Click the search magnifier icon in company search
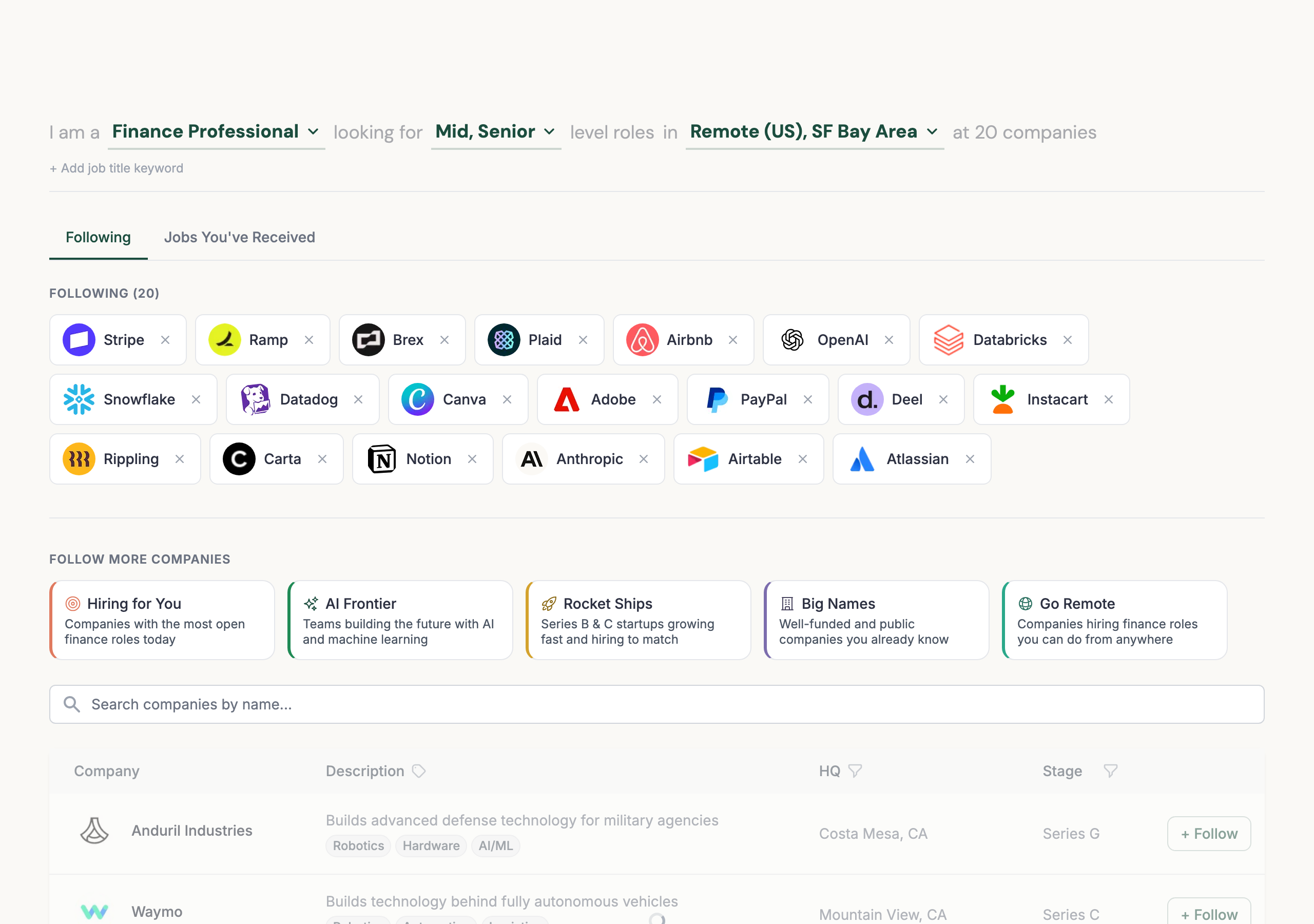Viewport: 1314px width, 924px height. point(72,704)
